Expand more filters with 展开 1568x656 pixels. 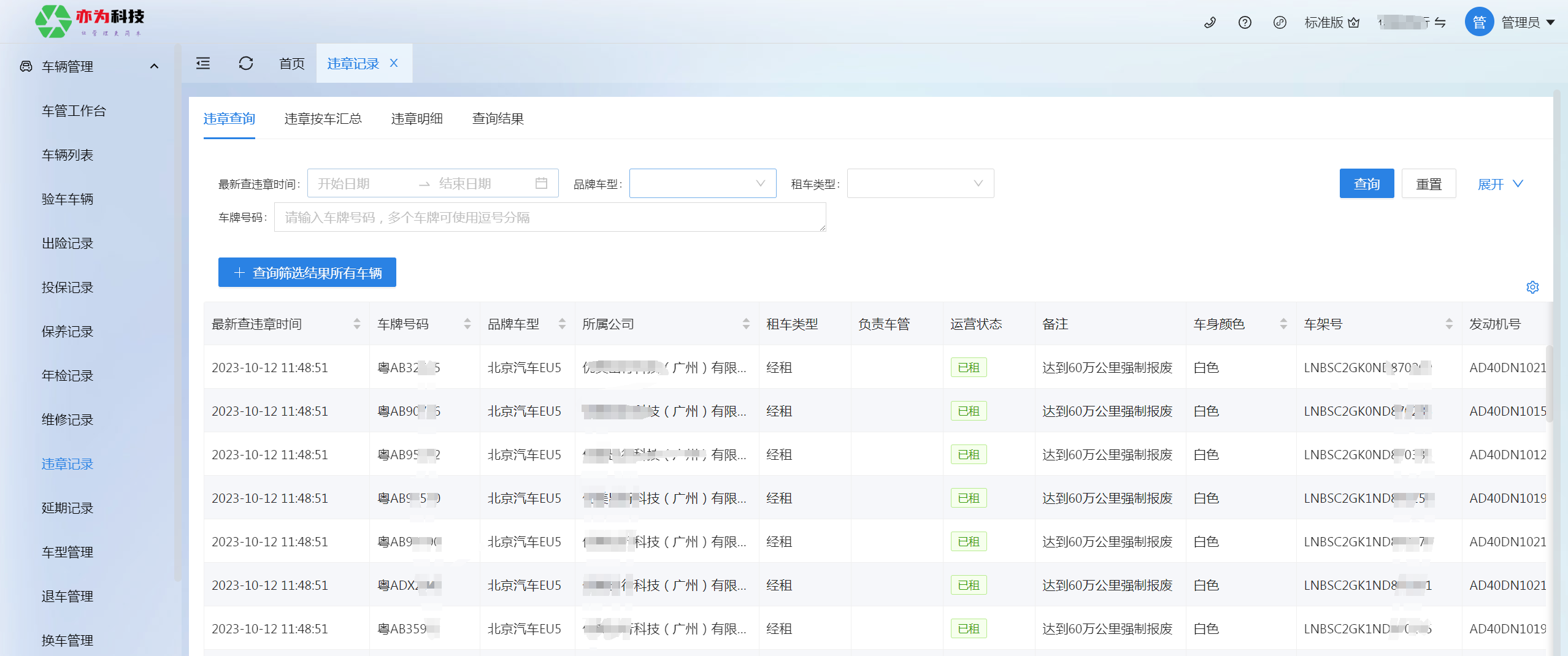(x=1500, y=184)
